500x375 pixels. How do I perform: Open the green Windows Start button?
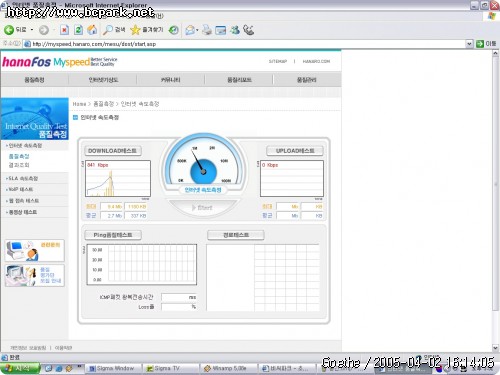[x=20, y=368]
